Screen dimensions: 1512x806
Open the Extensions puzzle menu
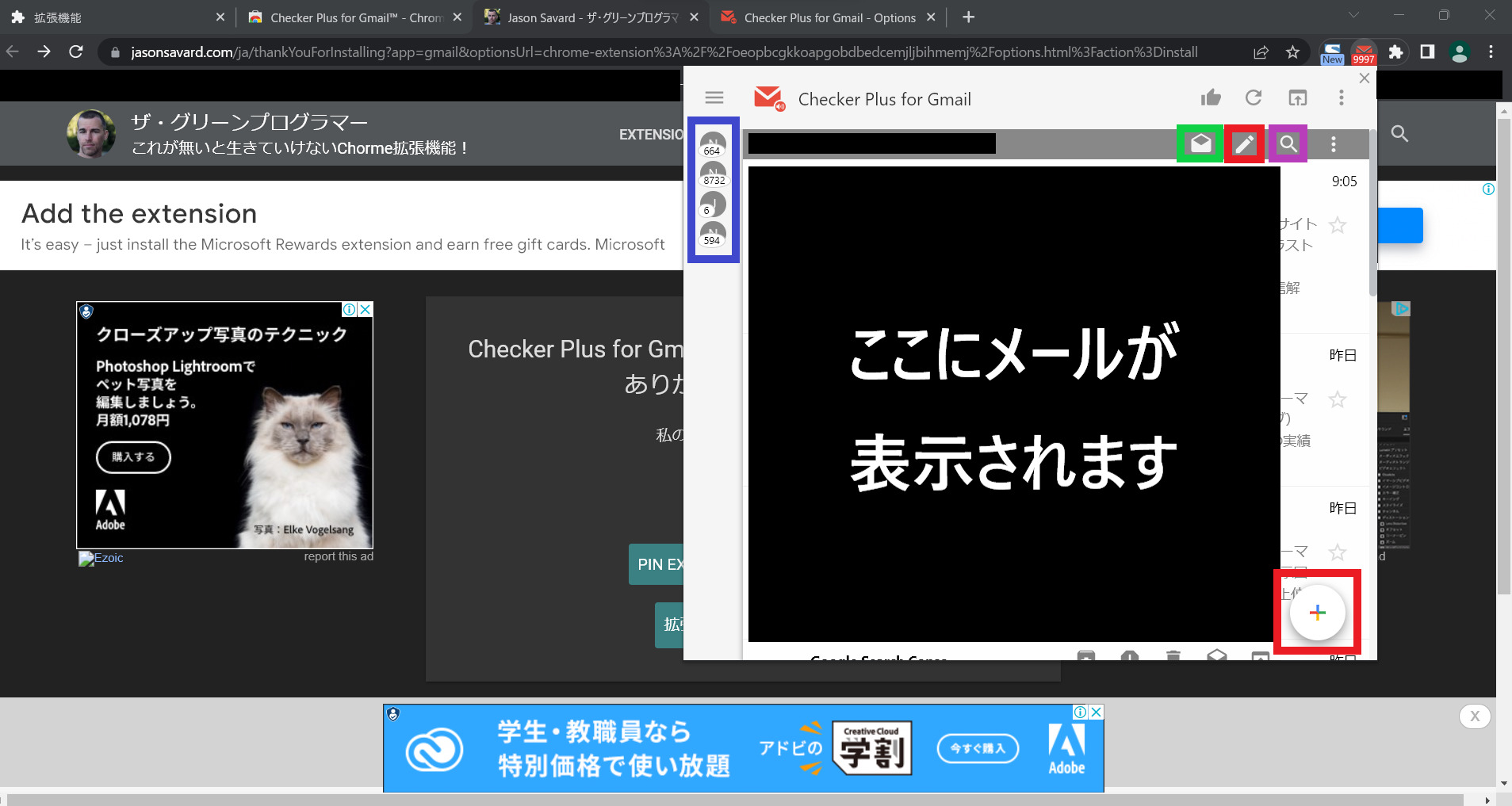tap(1395, 52)
